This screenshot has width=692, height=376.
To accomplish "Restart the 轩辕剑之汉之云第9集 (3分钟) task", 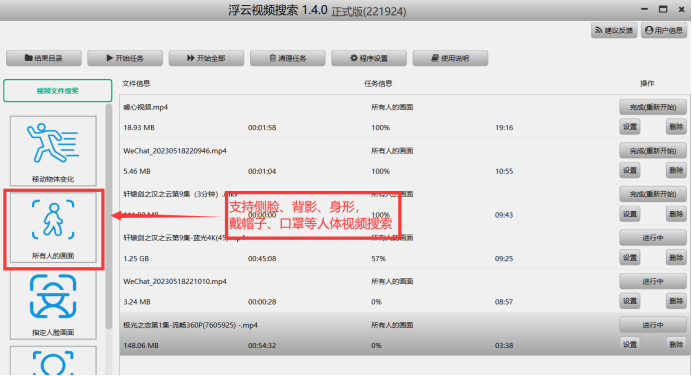I will click(x=653, y=194).
